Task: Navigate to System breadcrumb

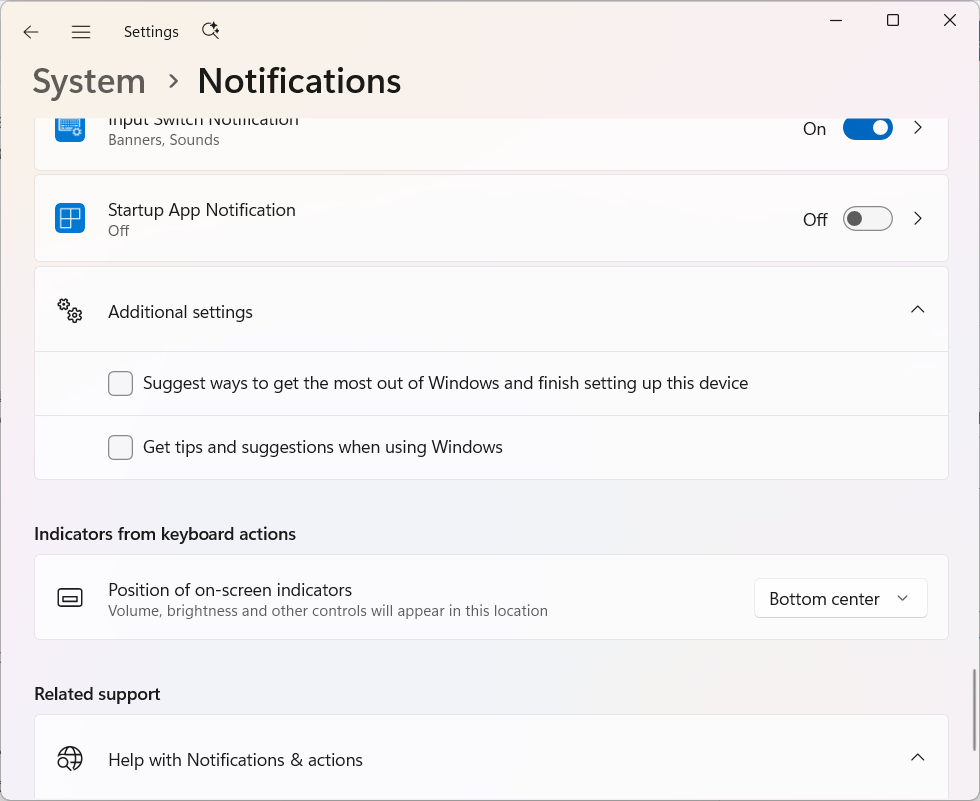Action: coord(89,82)
